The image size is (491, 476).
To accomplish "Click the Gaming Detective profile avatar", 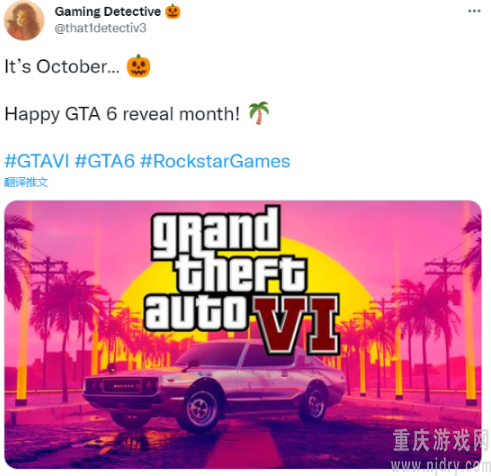I will pos(24,20).
